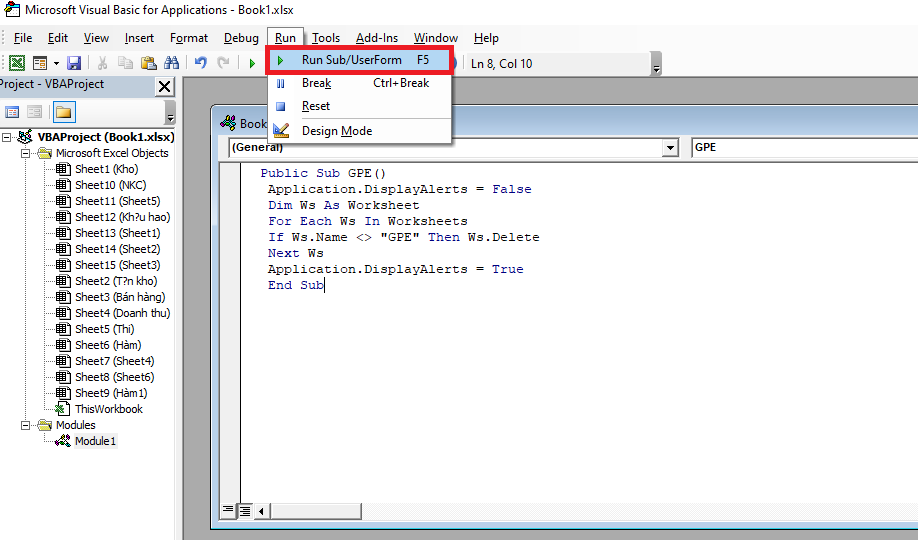This screenshot has height=540, width=918.
Task: Click the green Run toolbar button
Action: click(x=252, y=63)
